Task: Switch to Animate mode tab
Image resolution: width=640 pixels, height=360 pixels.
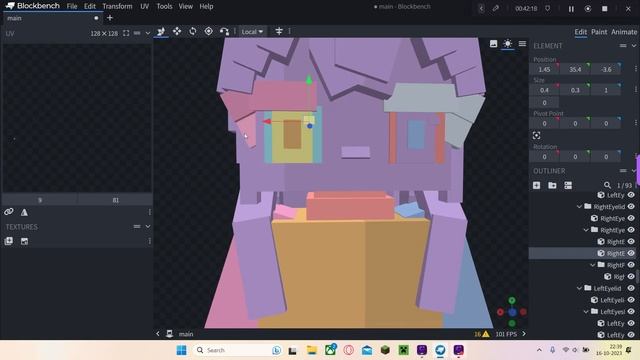Action: coord(624,32)
